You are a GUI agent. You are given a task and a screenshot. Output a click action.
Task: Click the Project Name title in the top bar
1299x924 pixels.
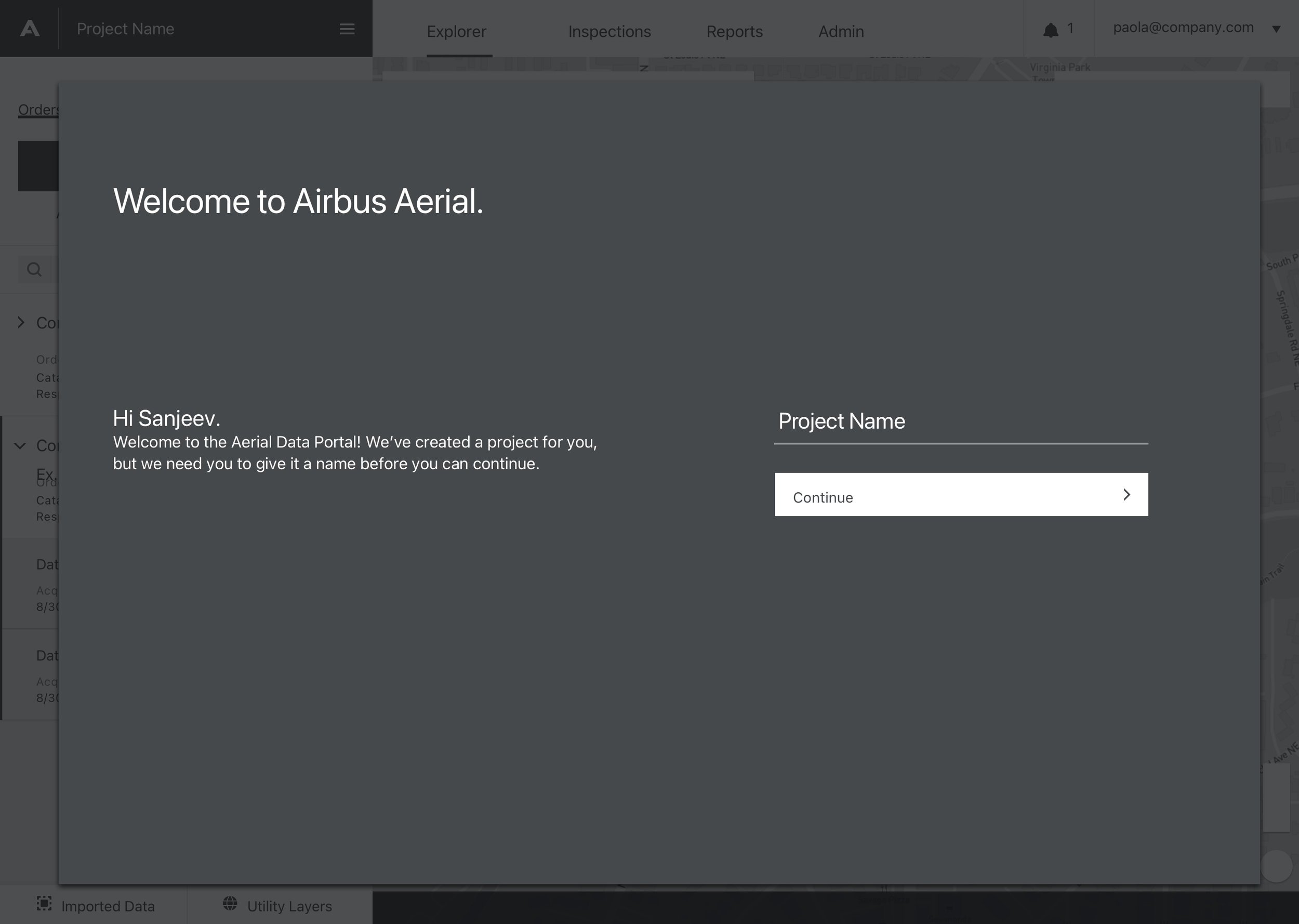point(125,29)
